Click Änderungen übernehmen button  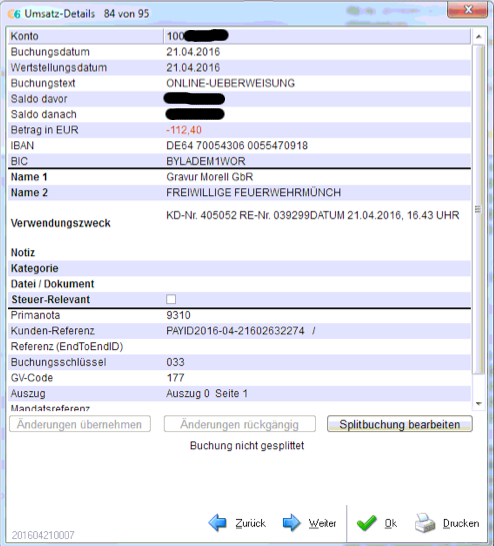tap(80, 424)
